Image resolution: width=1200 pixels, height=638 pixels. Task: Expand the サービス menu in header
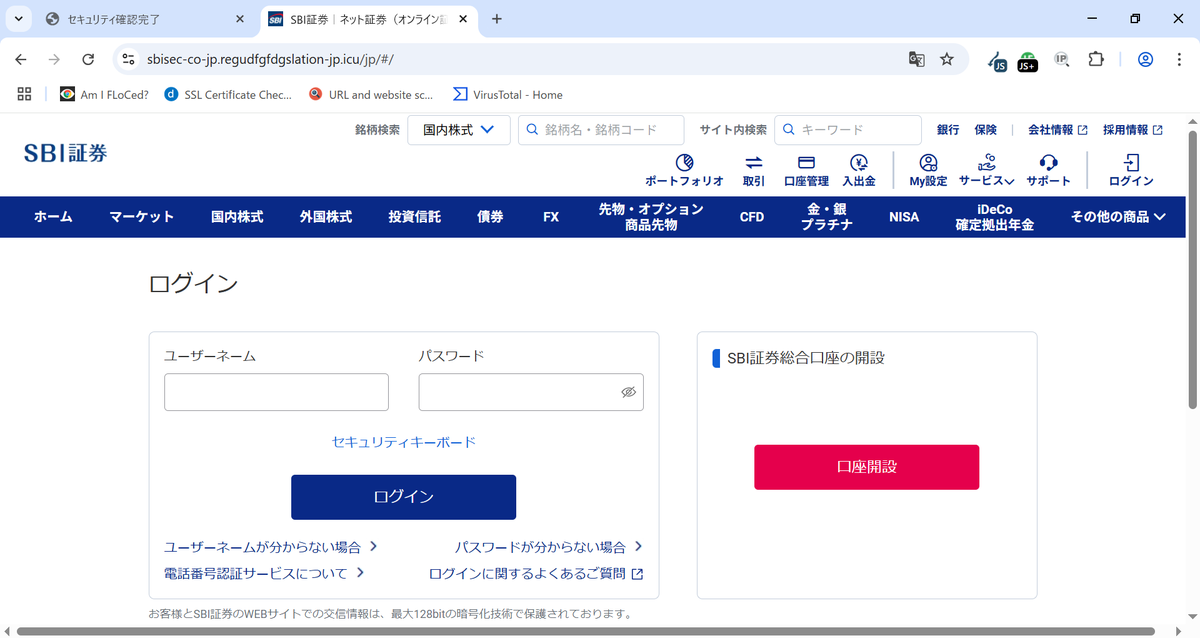click(986, 170)
